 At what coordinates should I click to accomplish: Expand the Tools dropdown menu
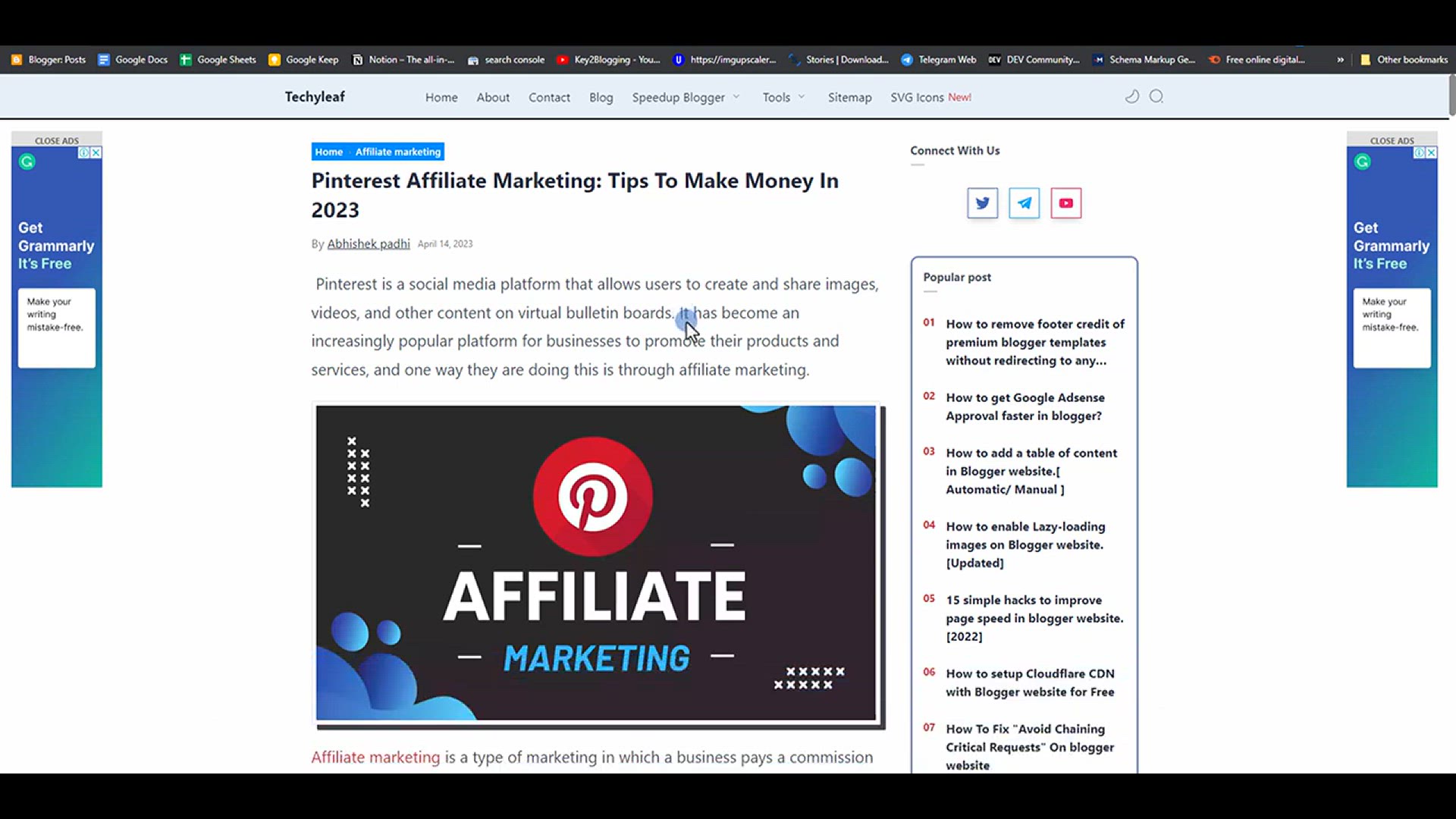coord(783,97)
